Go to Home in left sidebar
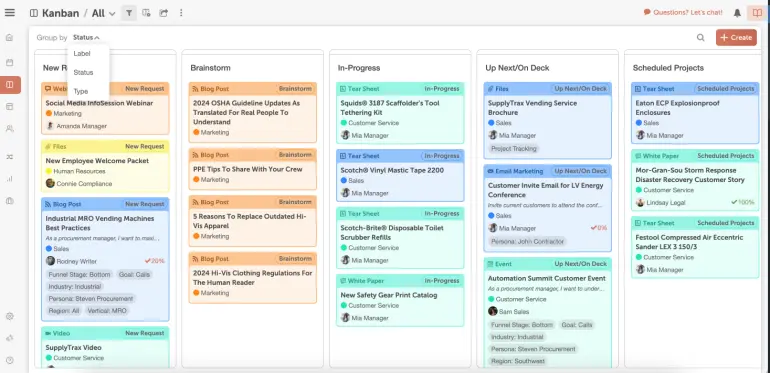This screenshot has height=373, width=770. point(9,38)
